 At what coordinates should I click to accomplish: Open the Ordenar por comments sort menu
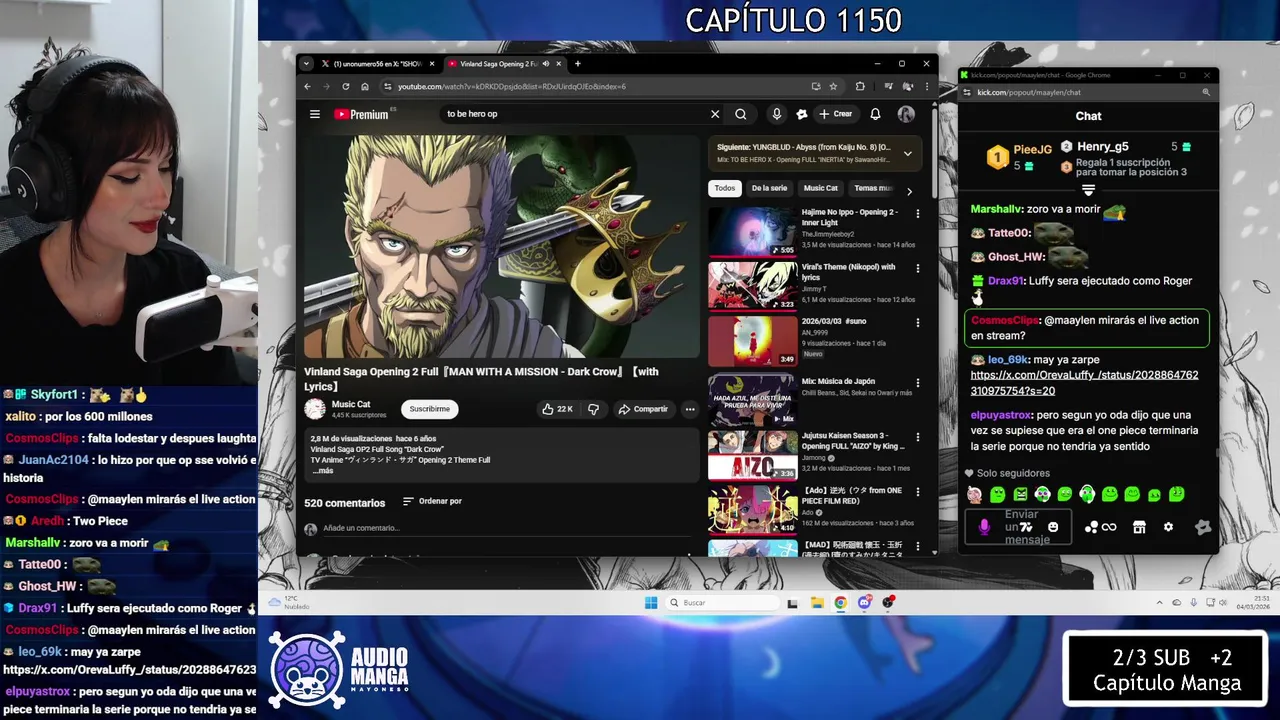433,501
